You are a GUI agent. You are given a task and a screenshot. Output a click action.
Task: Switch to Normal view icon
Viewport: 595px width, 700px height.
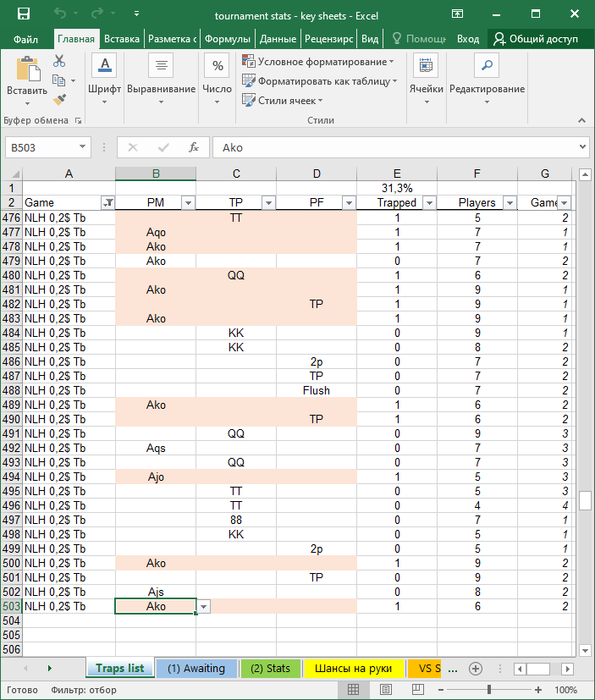353,689
